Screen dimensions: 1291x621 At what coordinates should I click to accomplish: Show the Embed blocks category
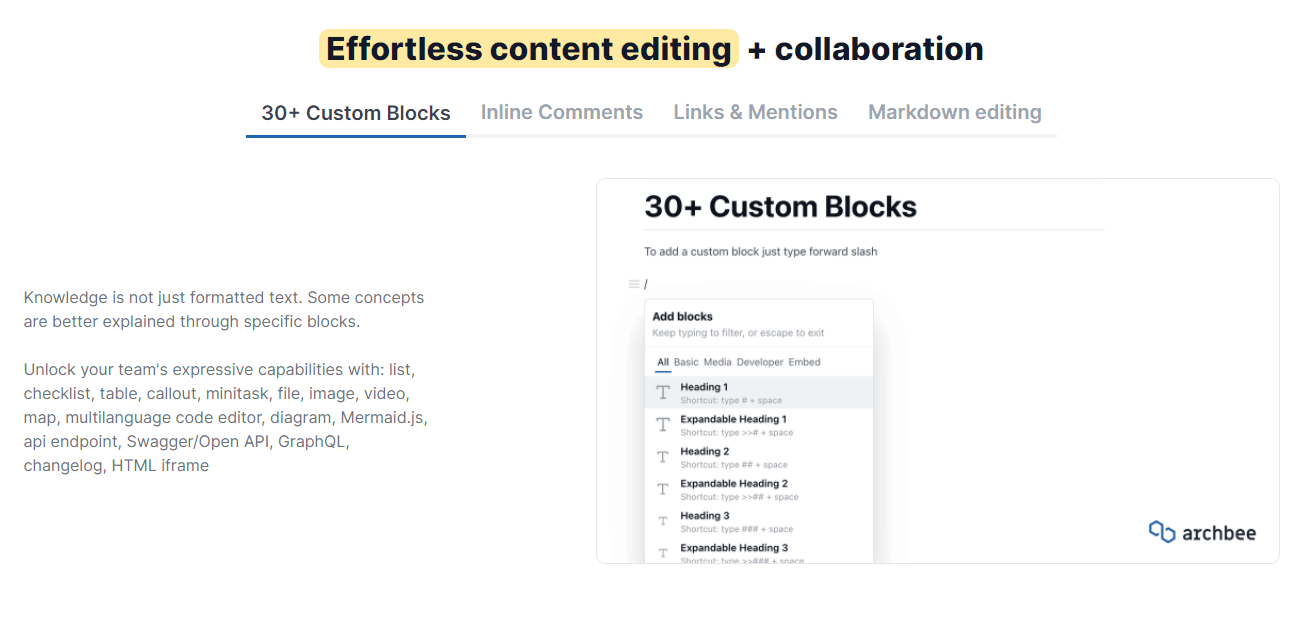point(804,362)
